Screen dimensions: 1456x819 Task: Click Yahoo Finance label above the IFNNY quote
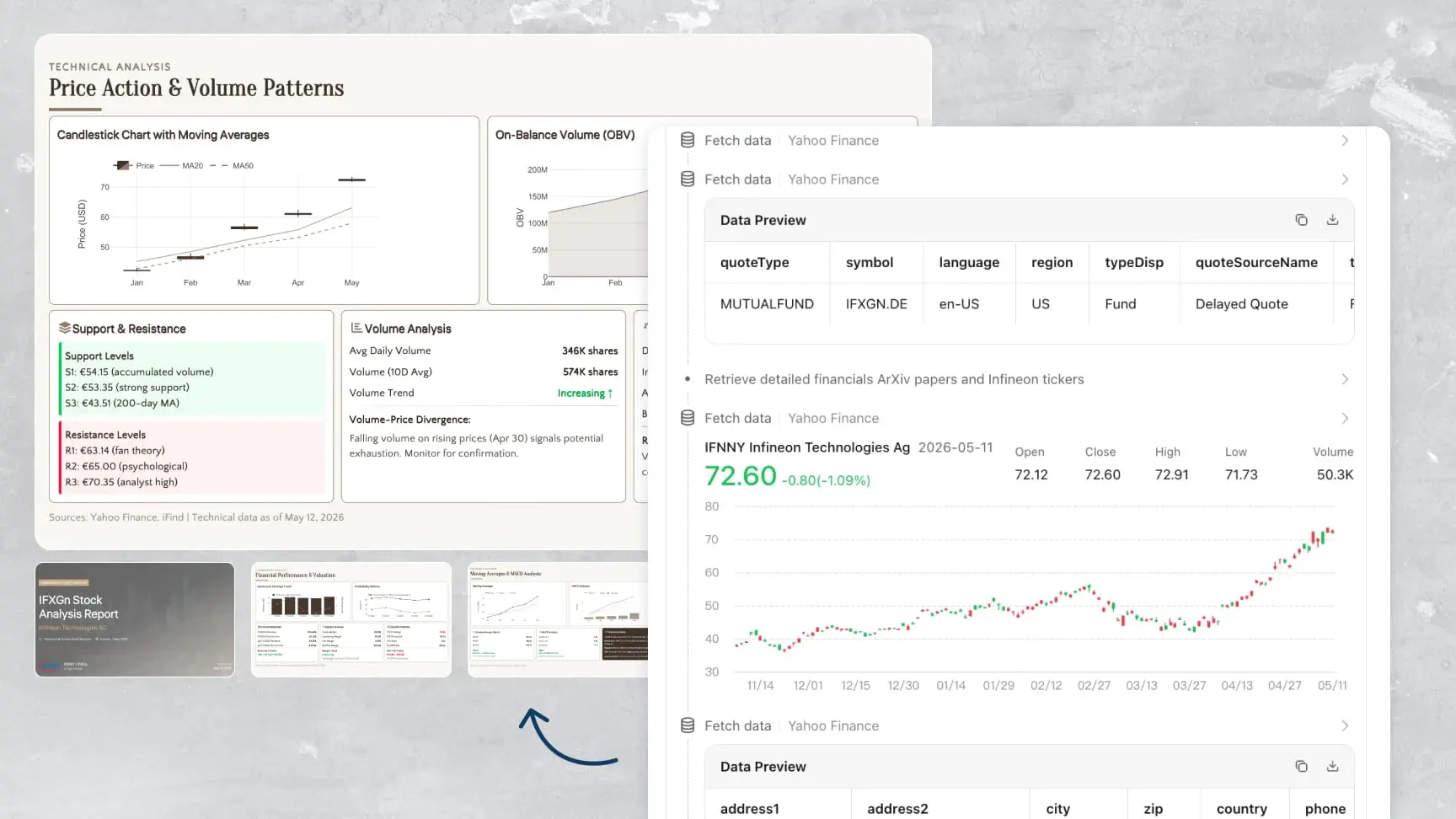point(833,418)
